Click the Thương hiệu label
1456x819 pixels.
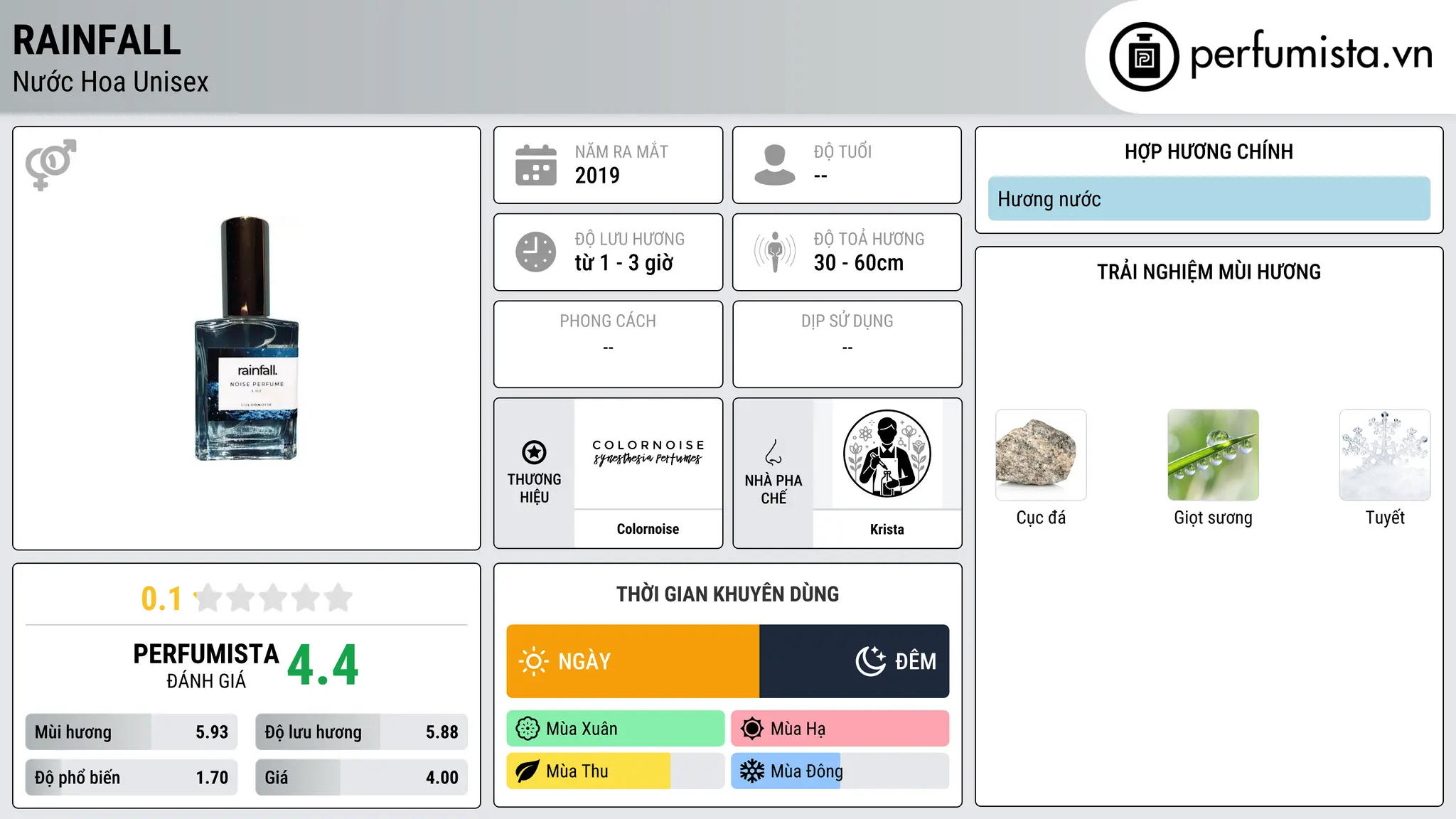[534, 488]
